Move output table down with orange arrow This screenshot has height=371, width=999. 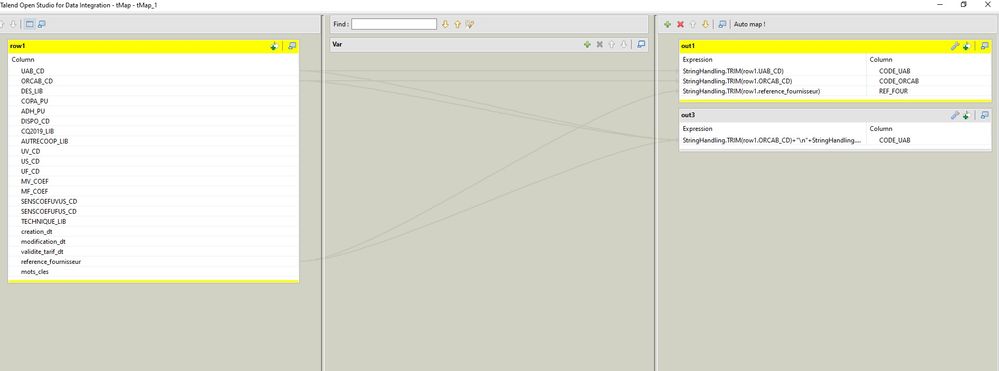point(705,24)
